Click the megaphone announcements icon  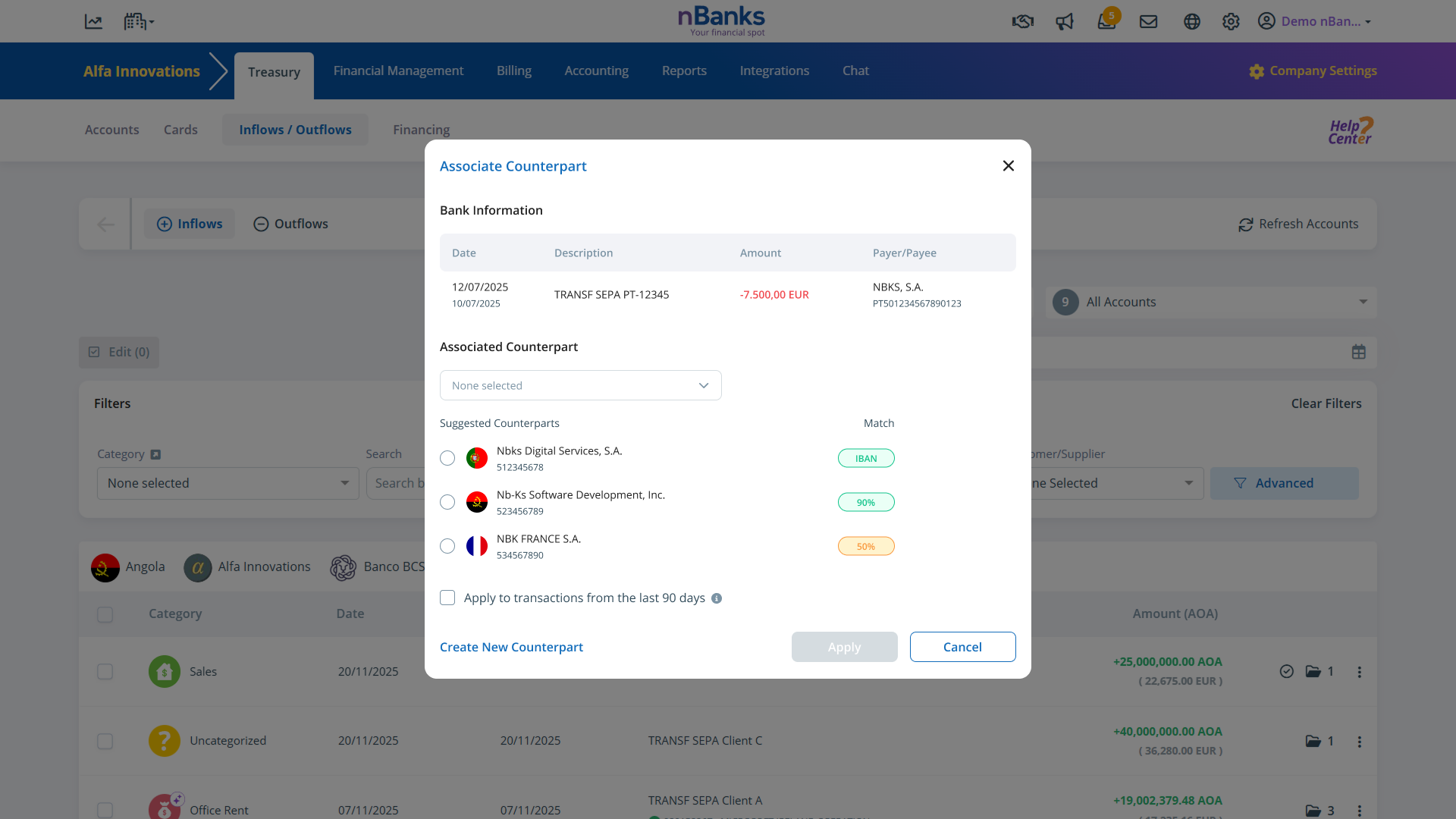click(x=1065, y=21)
